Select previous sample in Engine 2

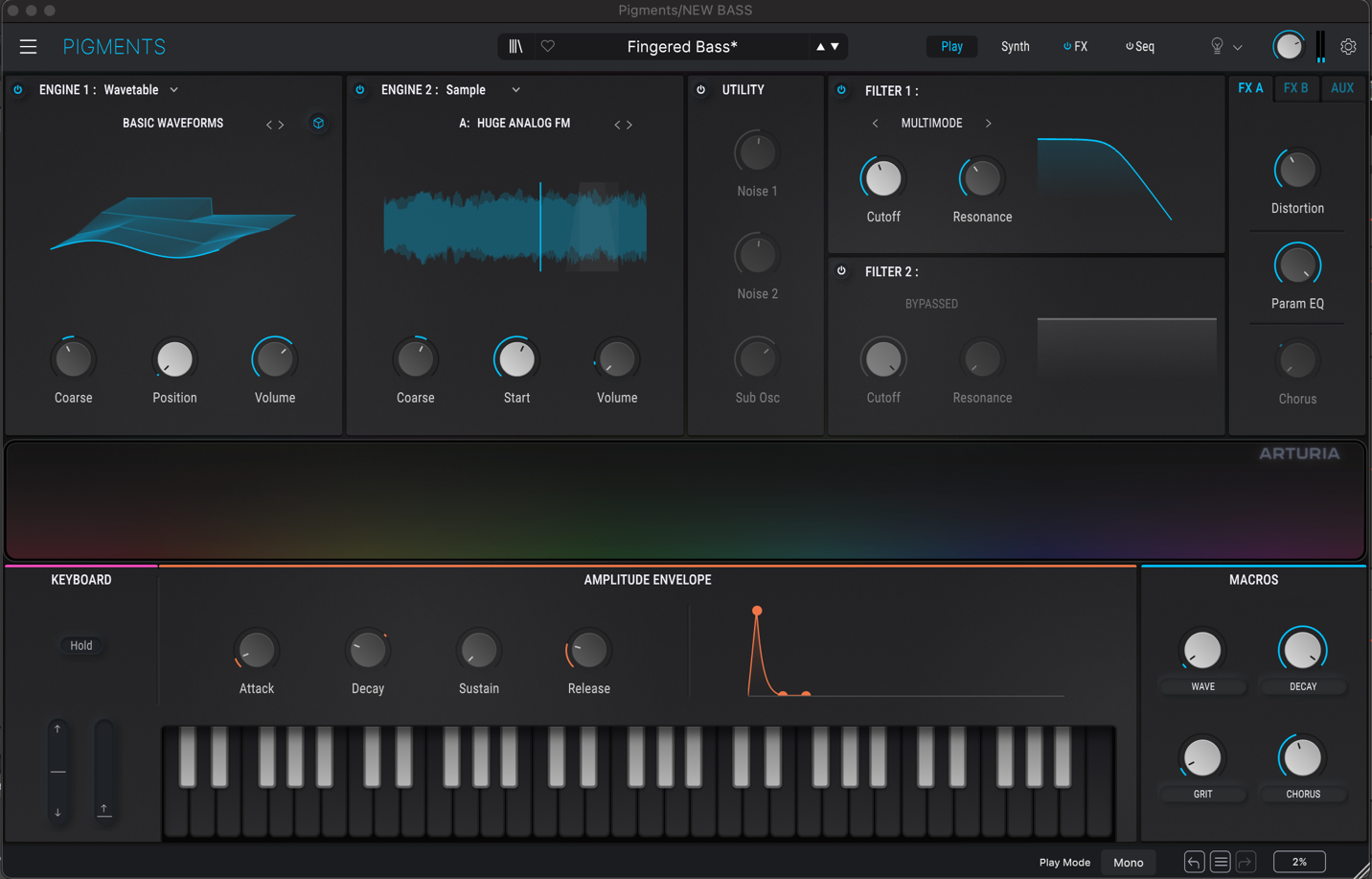click(617, 125)
